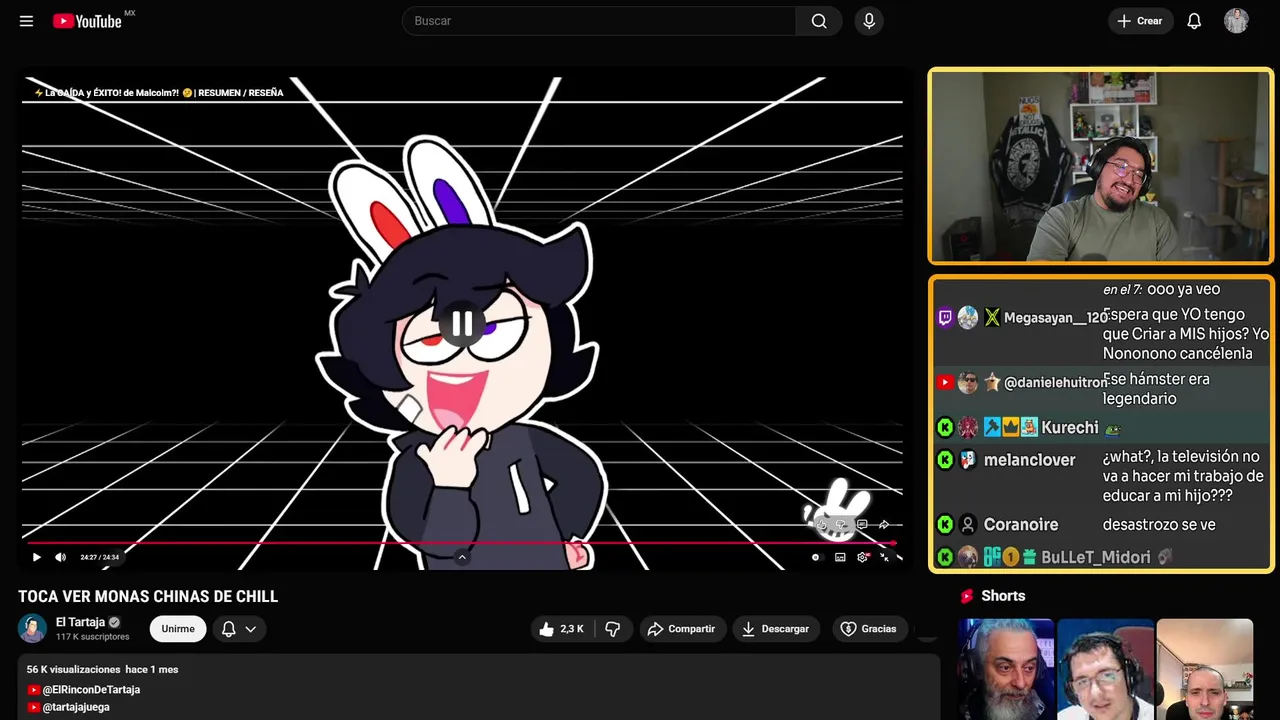Viewport: 1280px width, 720px height.
Task: Click chat username BuLLeT_Midori
Action: pos(1098,557)
